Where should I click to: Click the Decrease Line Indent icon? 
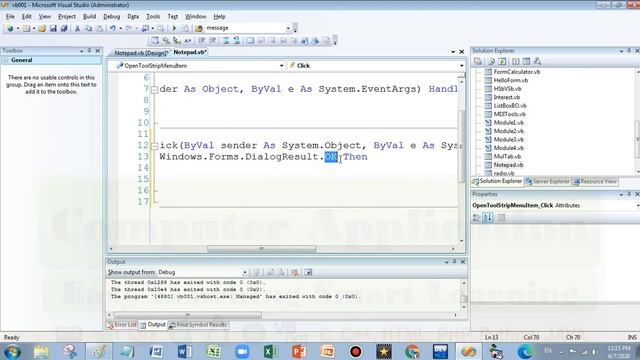pyautogui.click(x=201, y=40)
